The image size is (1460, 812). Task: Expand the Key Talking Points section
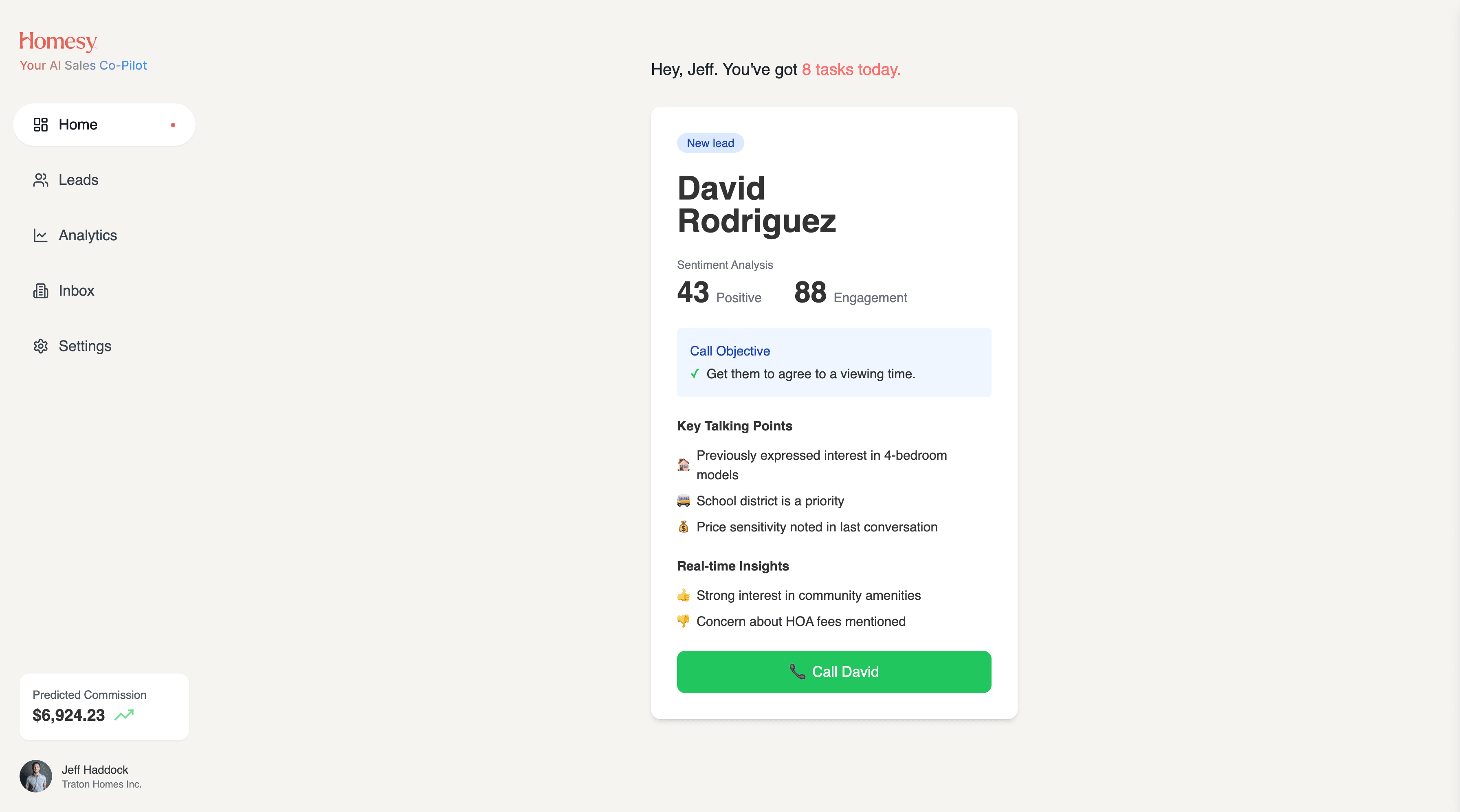point(735,426)
